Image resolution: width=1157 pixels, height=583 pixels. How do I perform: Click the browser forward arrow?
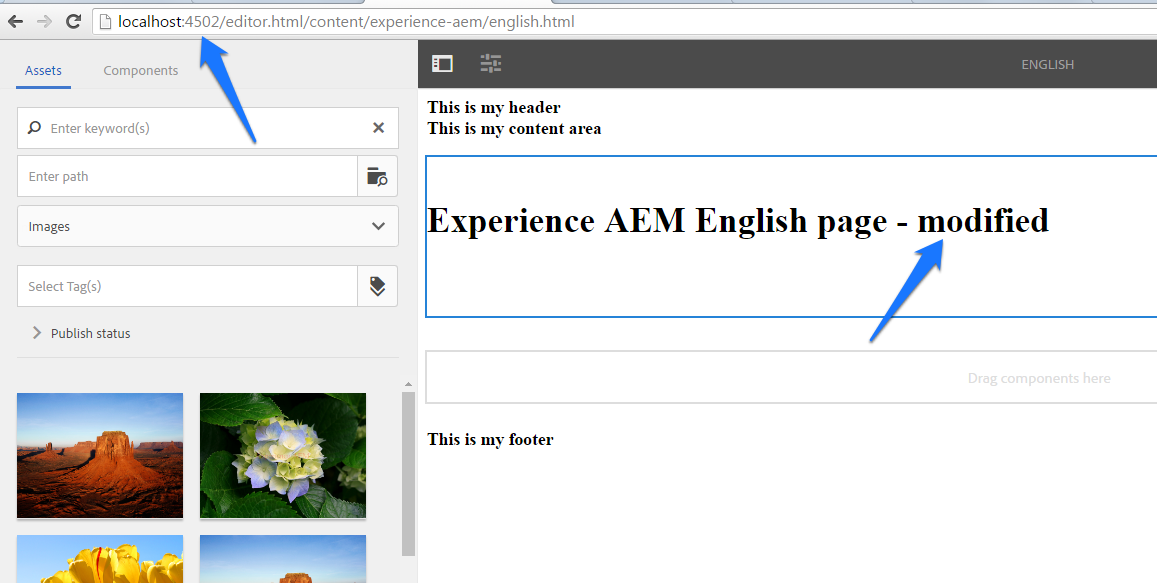[44, 20]
